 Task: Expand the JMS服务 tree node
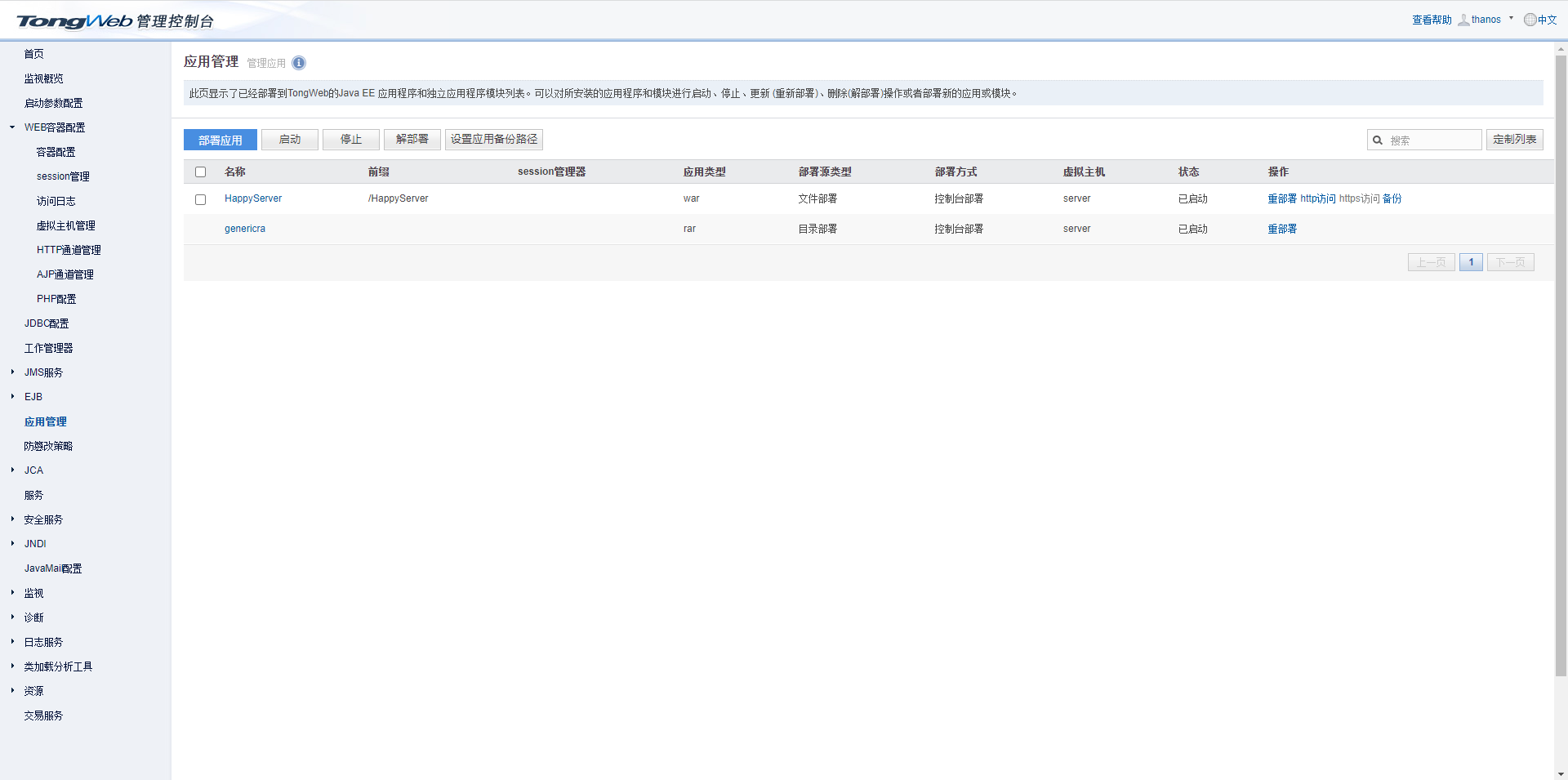12,372
